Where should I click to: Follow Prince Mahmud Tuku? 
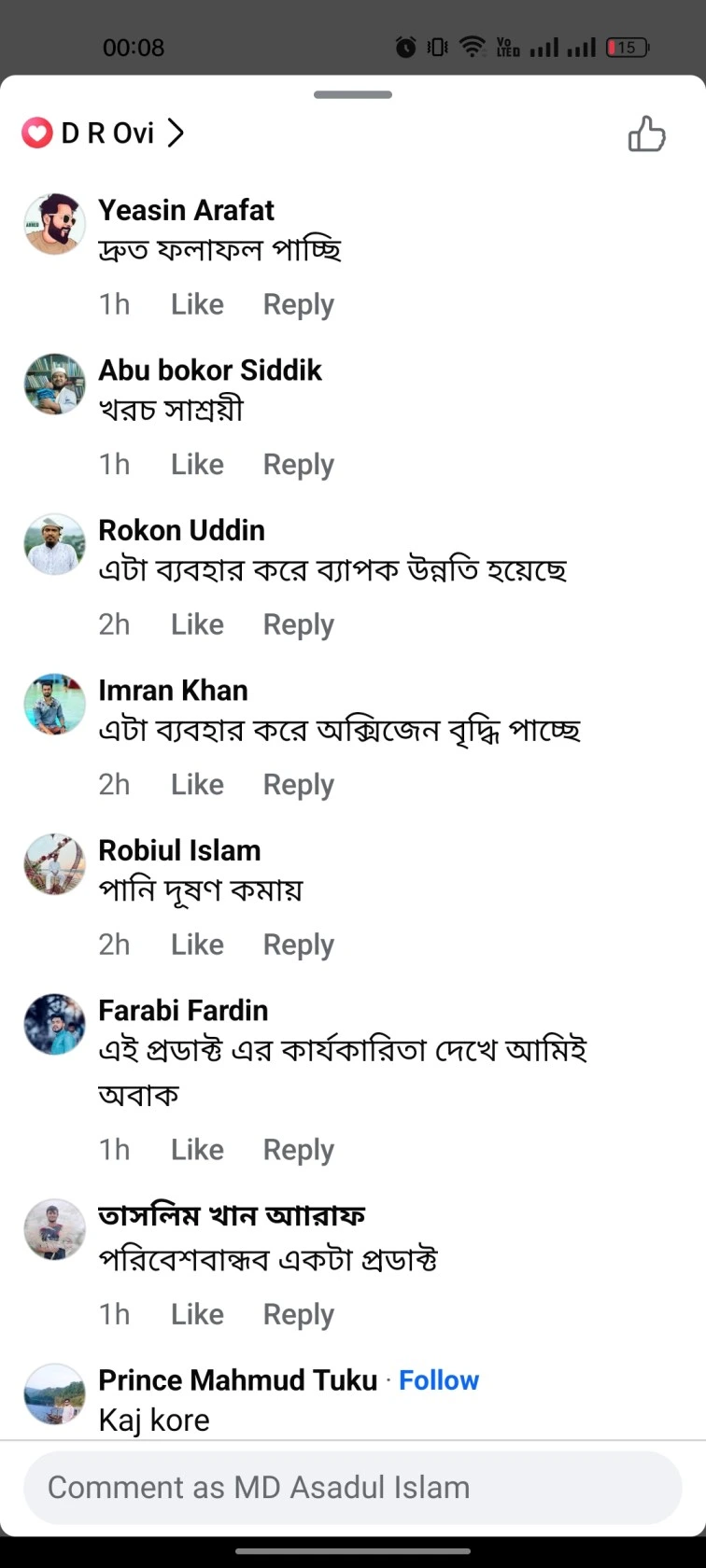click(x=439, y=1379)
